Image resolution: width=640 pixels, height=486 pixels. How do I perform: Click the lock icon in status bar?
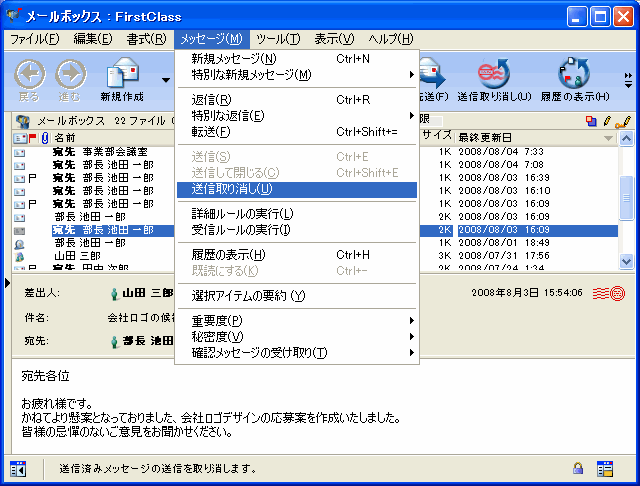[x=578, y=468]
